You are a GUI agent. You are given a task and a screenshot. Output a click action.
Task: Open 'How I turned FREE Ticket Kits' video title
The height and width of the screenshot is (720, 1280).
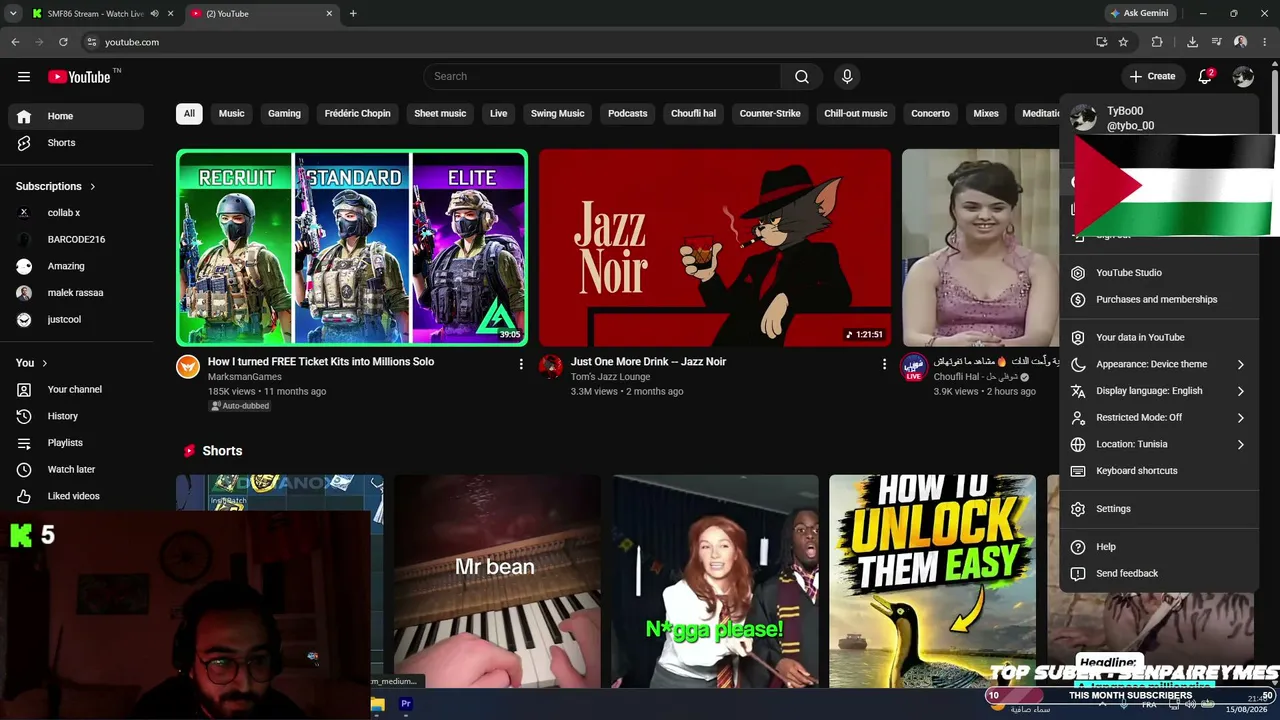[321, 362]
